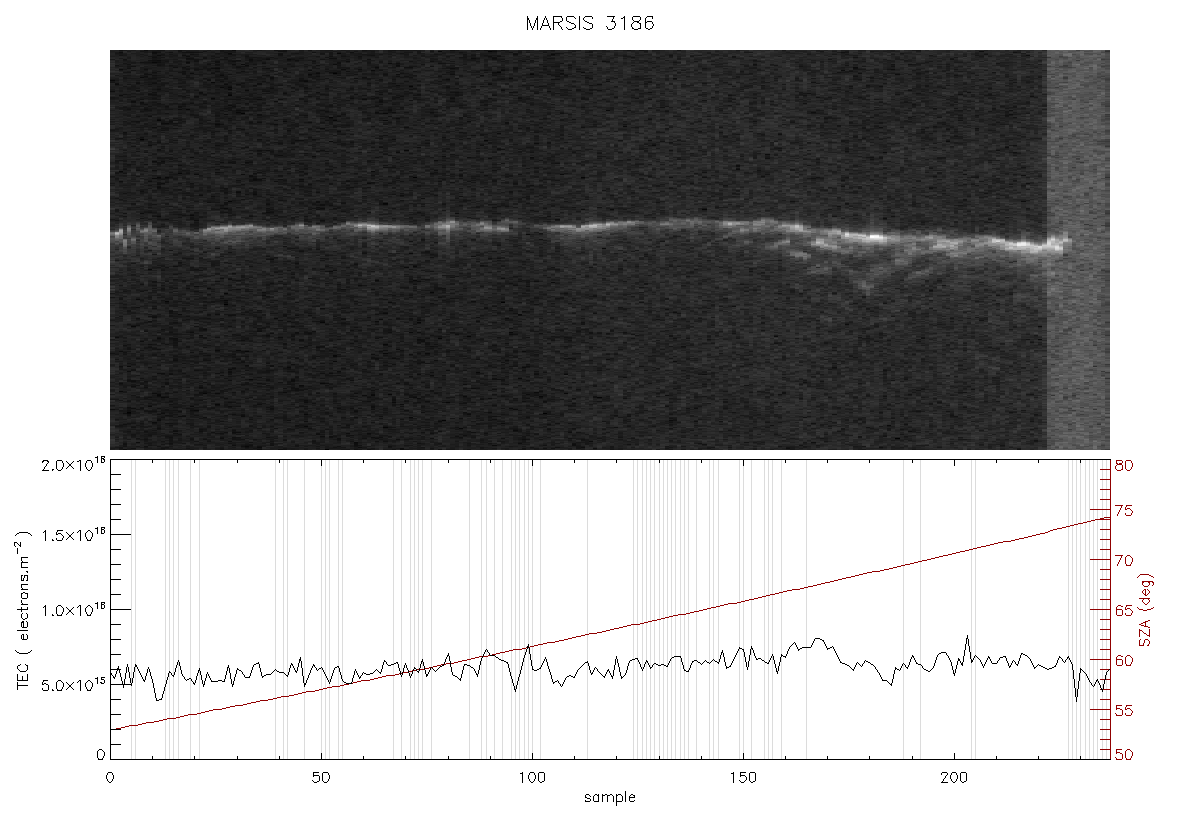Click the TEC dip near sample 96

click(x=515, y=689)
